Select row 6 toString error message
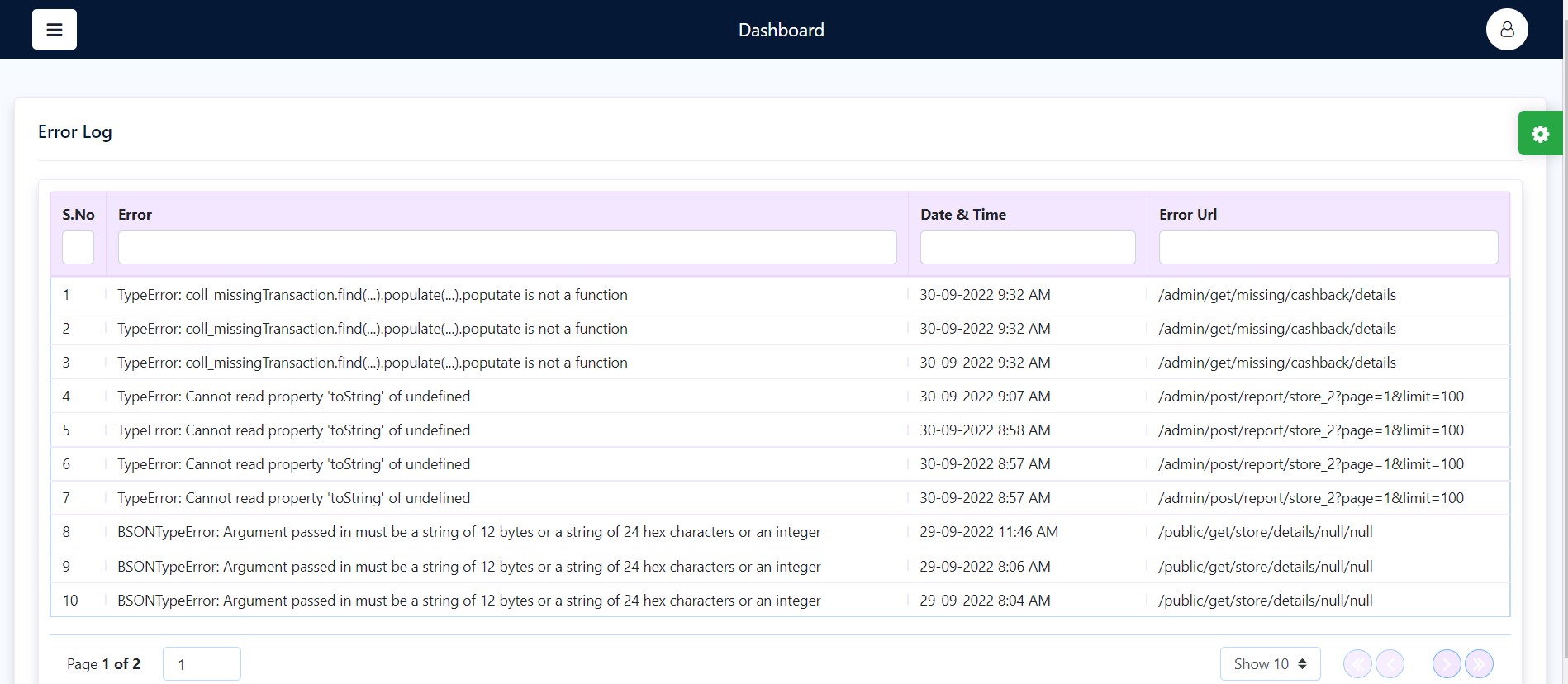This screenshot has width=1568, height=684. click(x=294, y=464)
